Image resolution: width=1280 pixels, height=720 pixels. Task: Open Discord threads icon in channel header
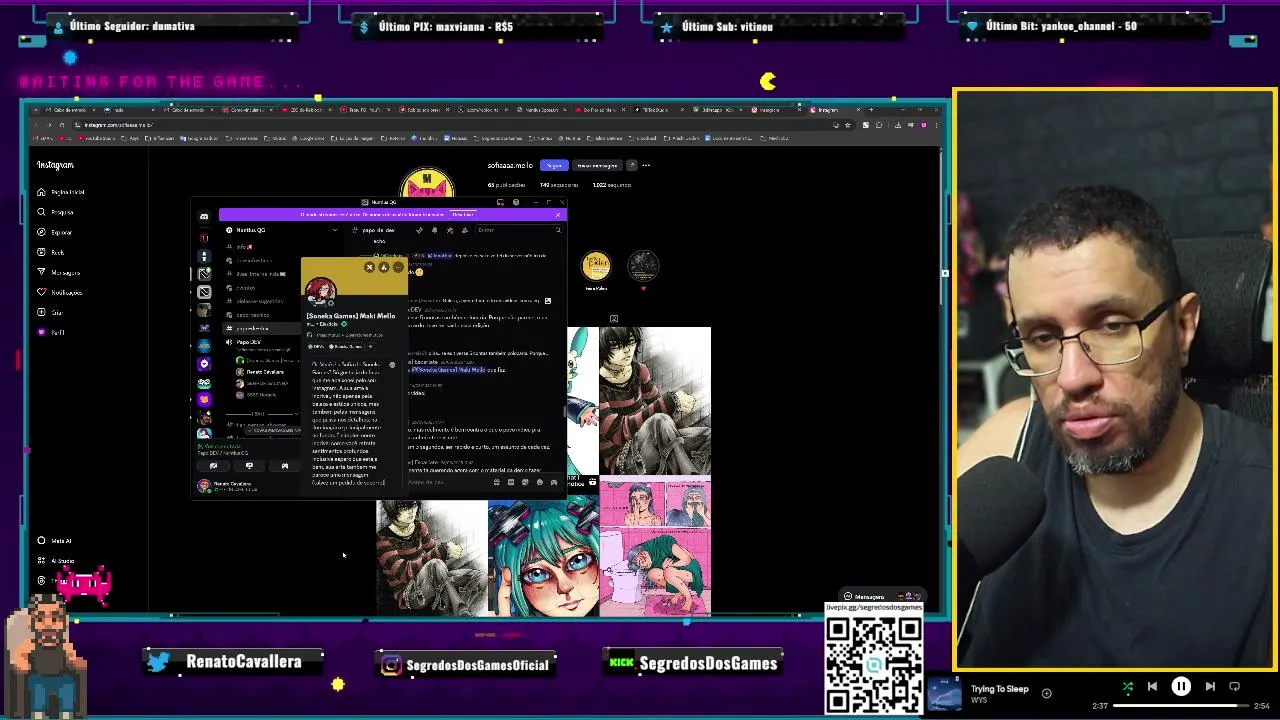419,230
